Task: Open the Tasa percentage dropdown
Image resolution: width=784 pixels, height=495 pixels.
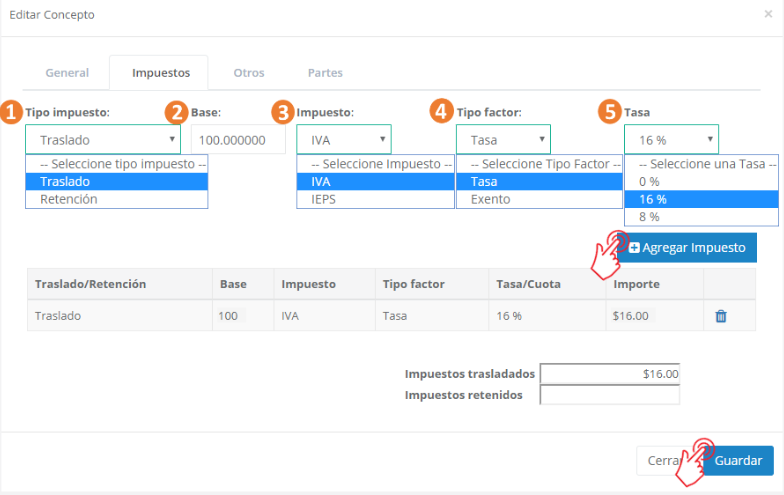Action: click(671, 139)
